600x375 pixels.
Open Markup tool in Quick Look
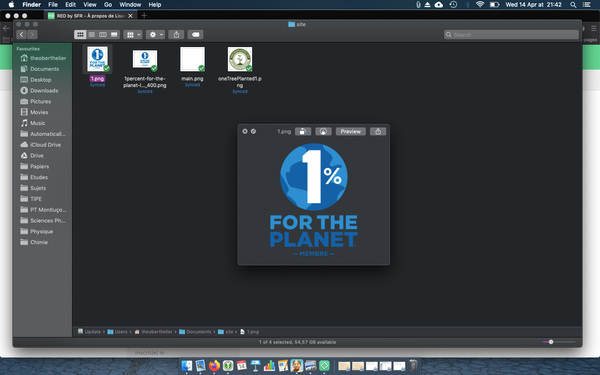pyautogui.click(x=323, y=131)
